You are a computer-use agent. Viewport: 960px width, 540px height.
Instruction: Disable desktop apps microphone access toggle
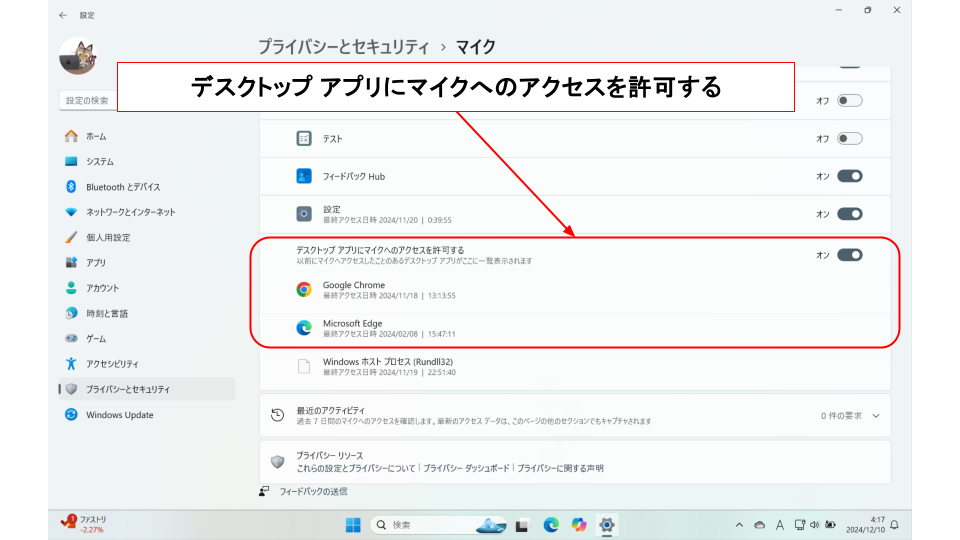[x=849, y=255]
